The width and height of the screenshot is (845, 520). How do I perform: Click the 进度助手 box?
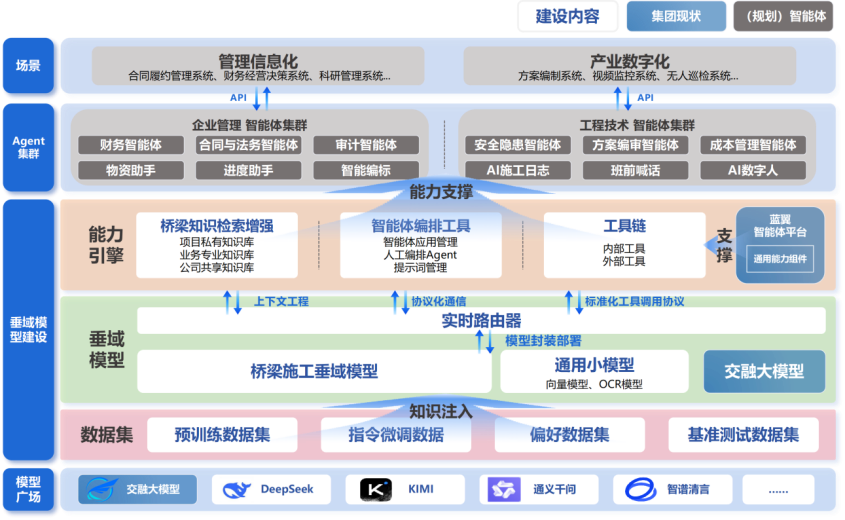pyautogui.click(x=248, y=170)
